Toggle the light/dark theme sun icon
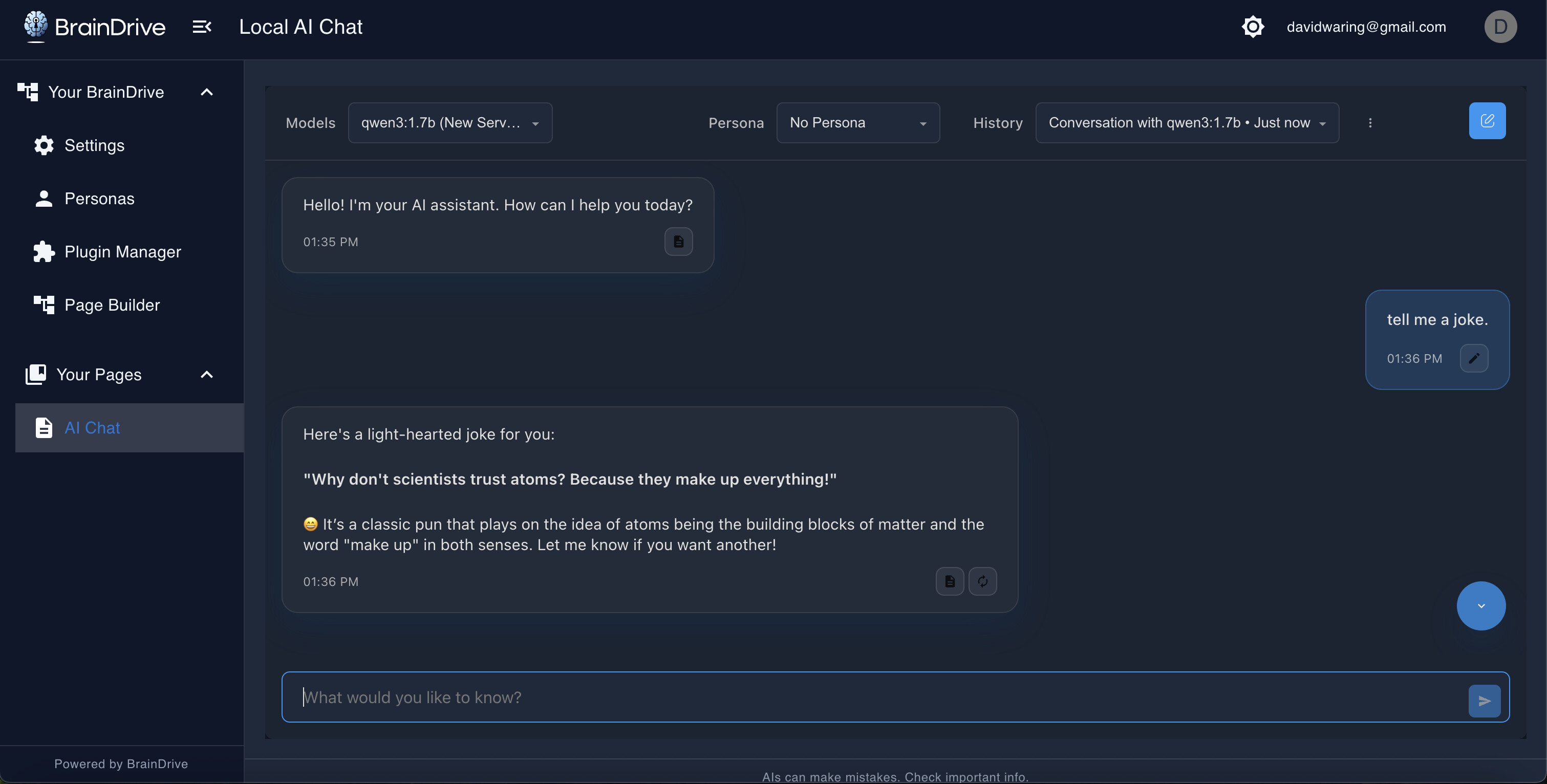This screenshot has height=784, width=1547. 1253,27
